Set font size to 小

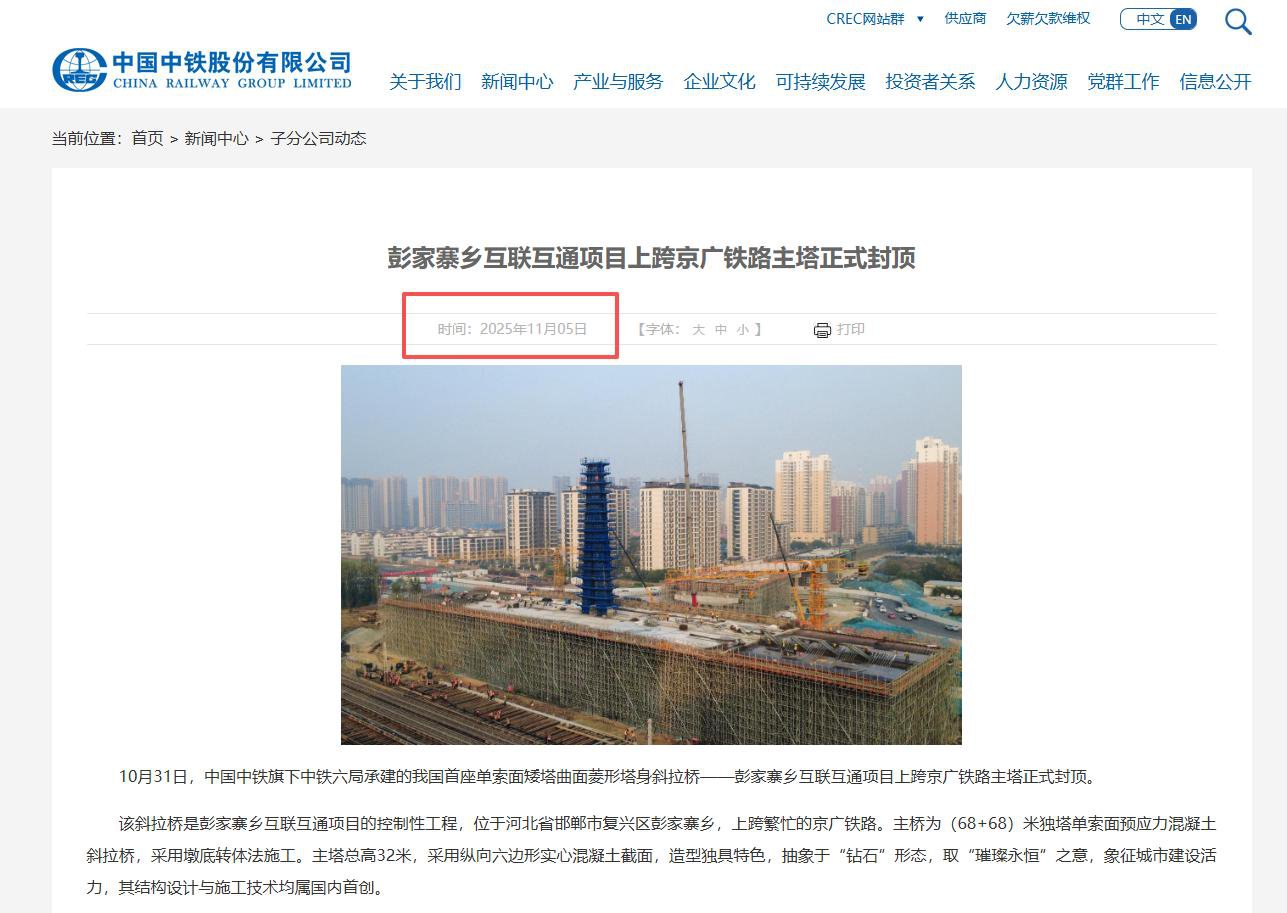click(x=743, y=329)
